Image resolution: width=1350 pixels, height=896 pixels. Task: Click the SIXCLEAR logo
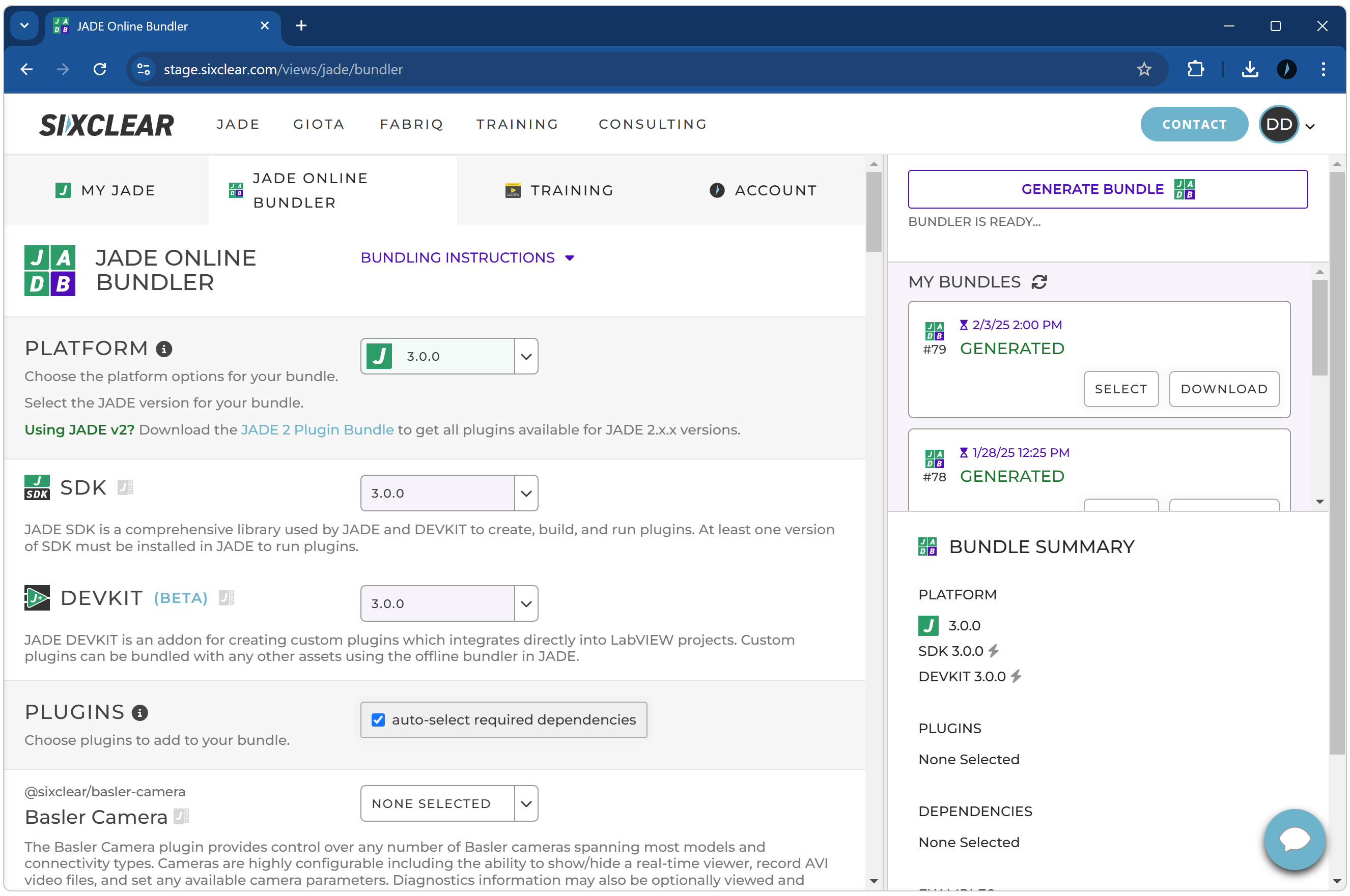106,125
